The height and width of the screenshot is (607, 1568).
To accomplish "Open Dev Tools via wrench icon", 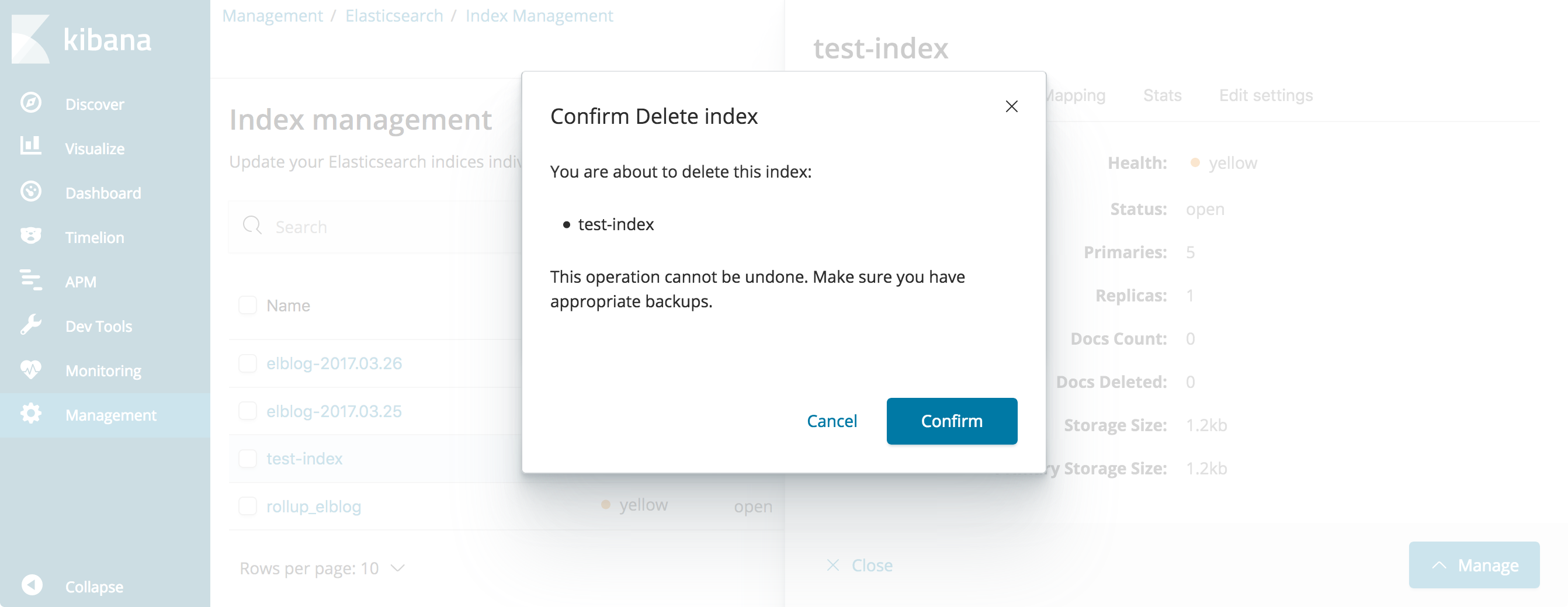I will tap(30, 325).
